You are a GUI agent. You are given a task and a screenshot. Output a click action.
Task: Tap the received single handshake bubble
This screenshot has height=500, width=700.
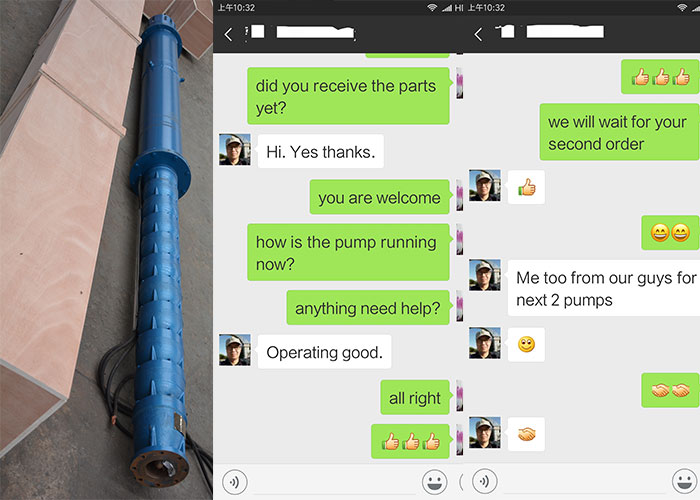(526, 434)
